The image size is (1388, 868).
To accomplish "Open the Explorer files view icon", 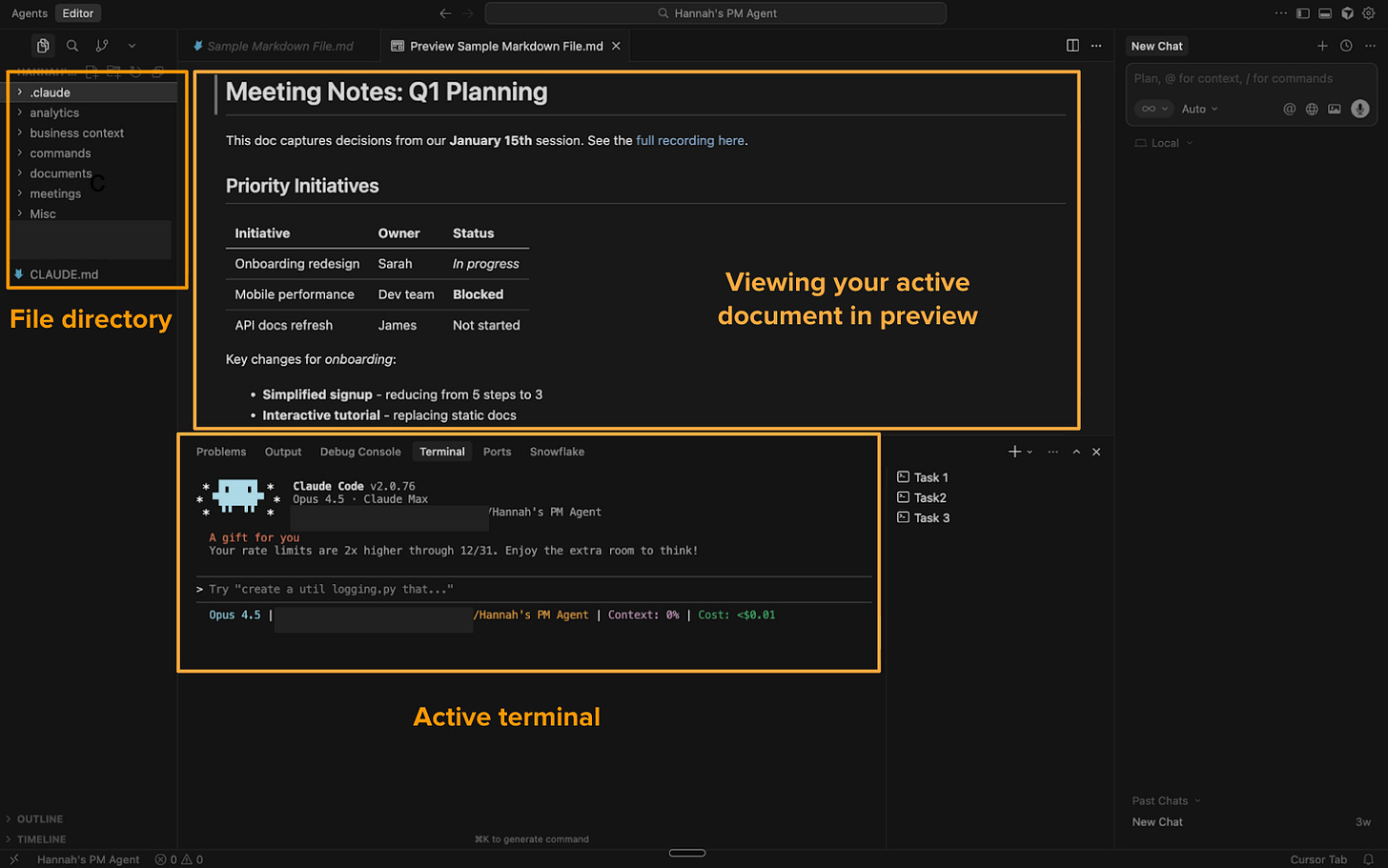I will (x=43, y=46).
